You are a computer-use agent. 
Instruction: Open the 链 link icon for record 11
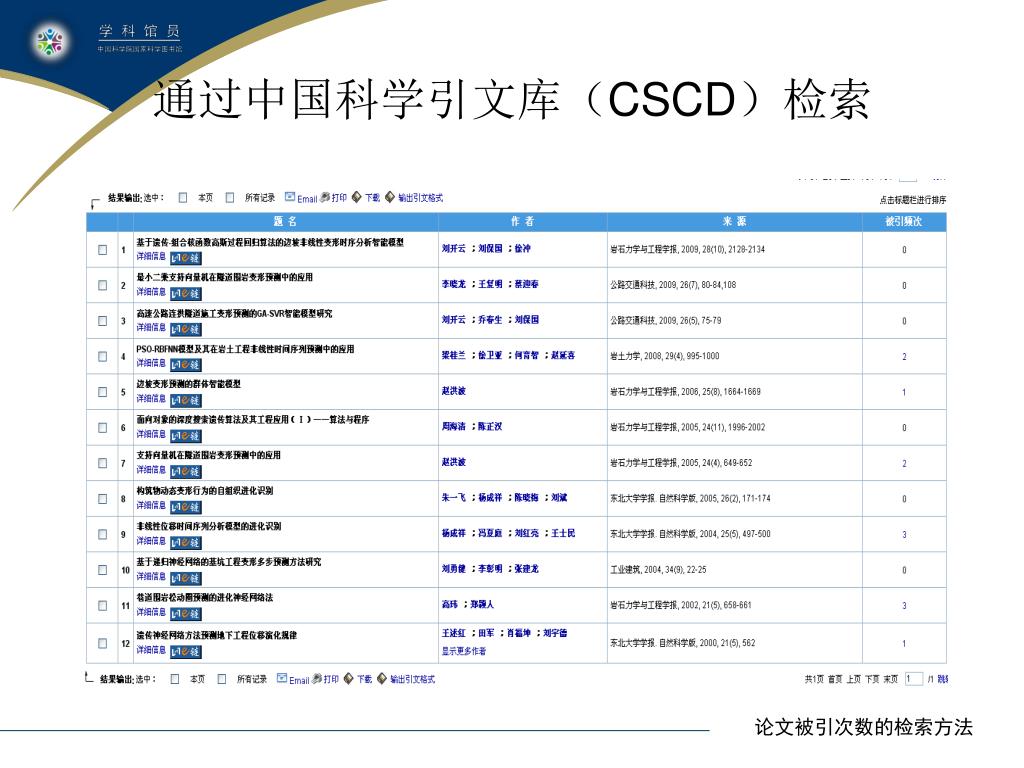click(185, 614)
